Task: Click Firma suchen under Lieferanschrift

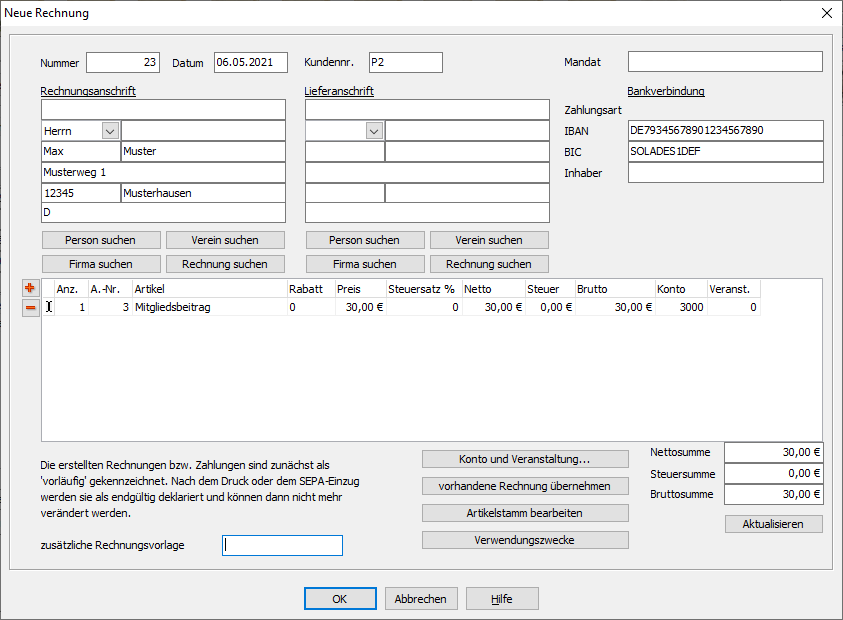Action: click(365, 264)
